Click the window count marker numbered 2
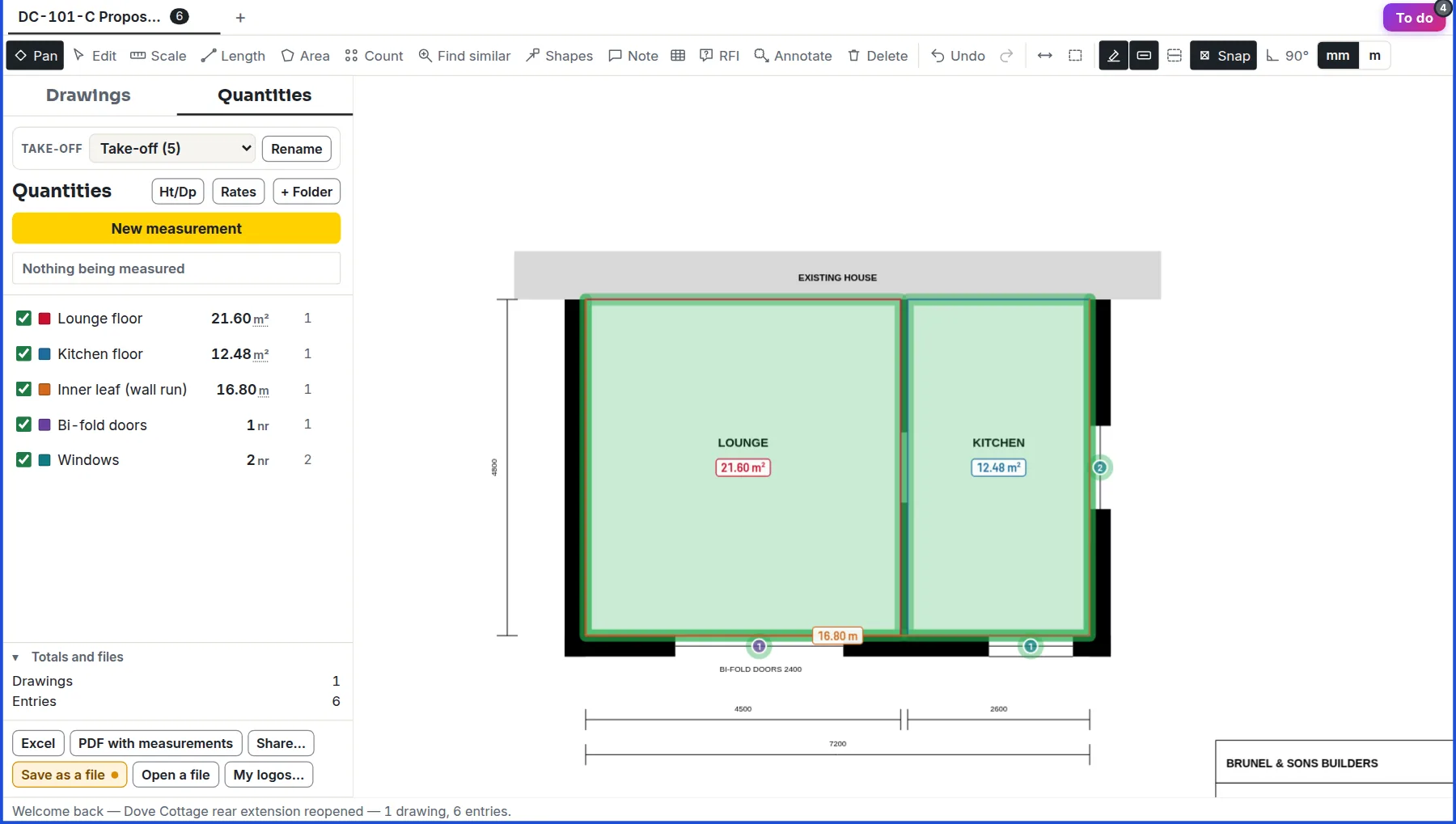The height and width of the screenshot is (824, 1456). point(1100,467)
